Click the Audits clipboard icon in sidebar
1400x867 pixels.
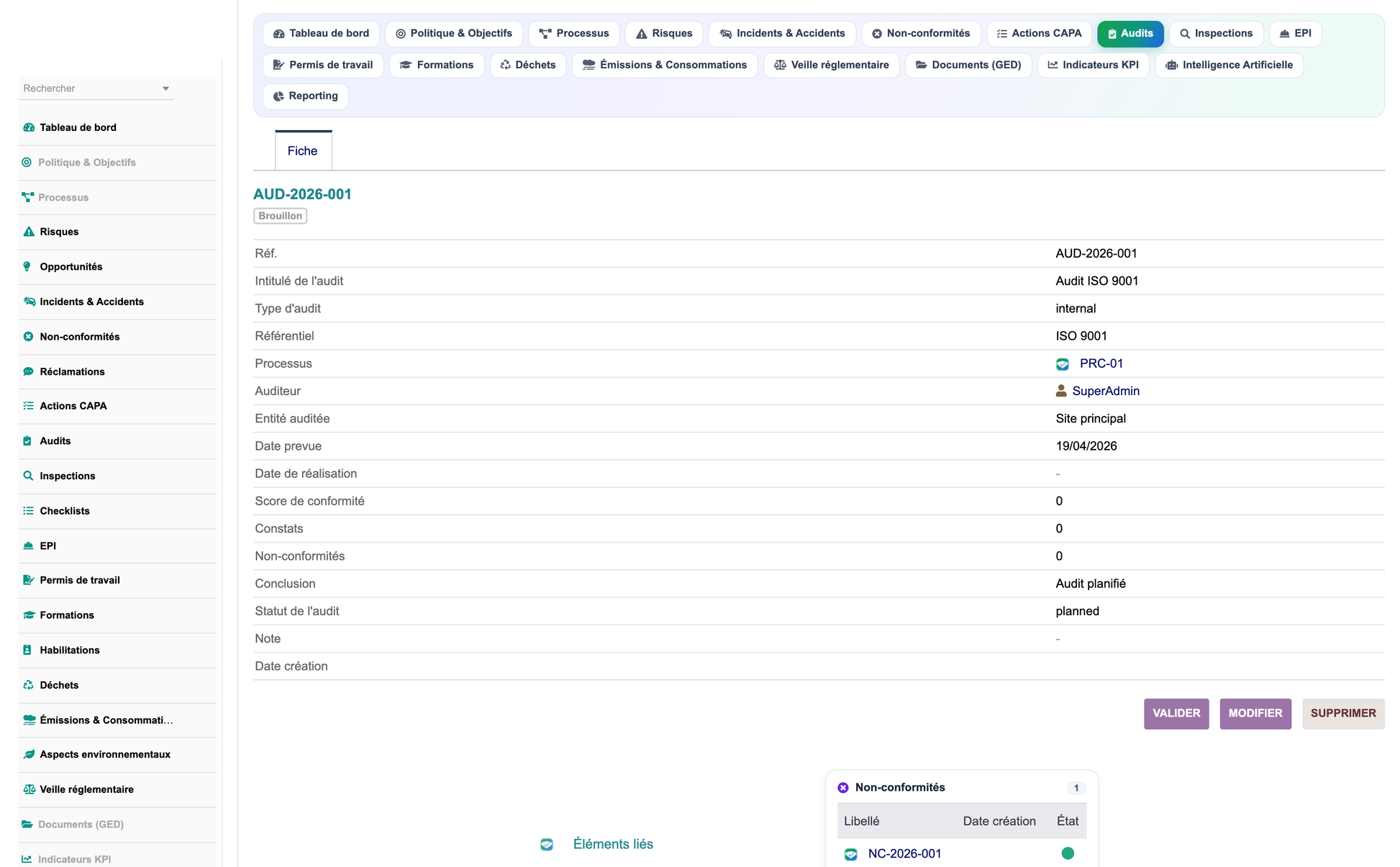tap(27, 441)
